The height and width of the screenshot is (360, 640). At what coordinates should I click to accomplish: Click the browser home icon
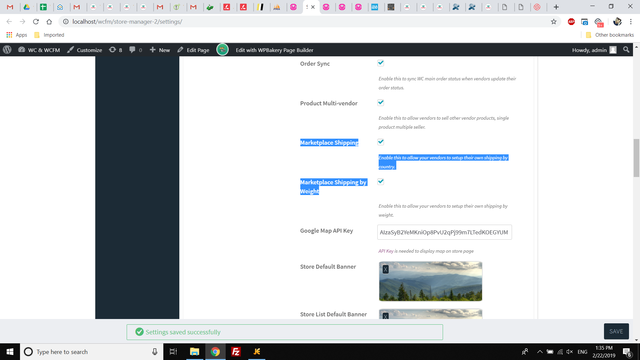pos(49,22)
